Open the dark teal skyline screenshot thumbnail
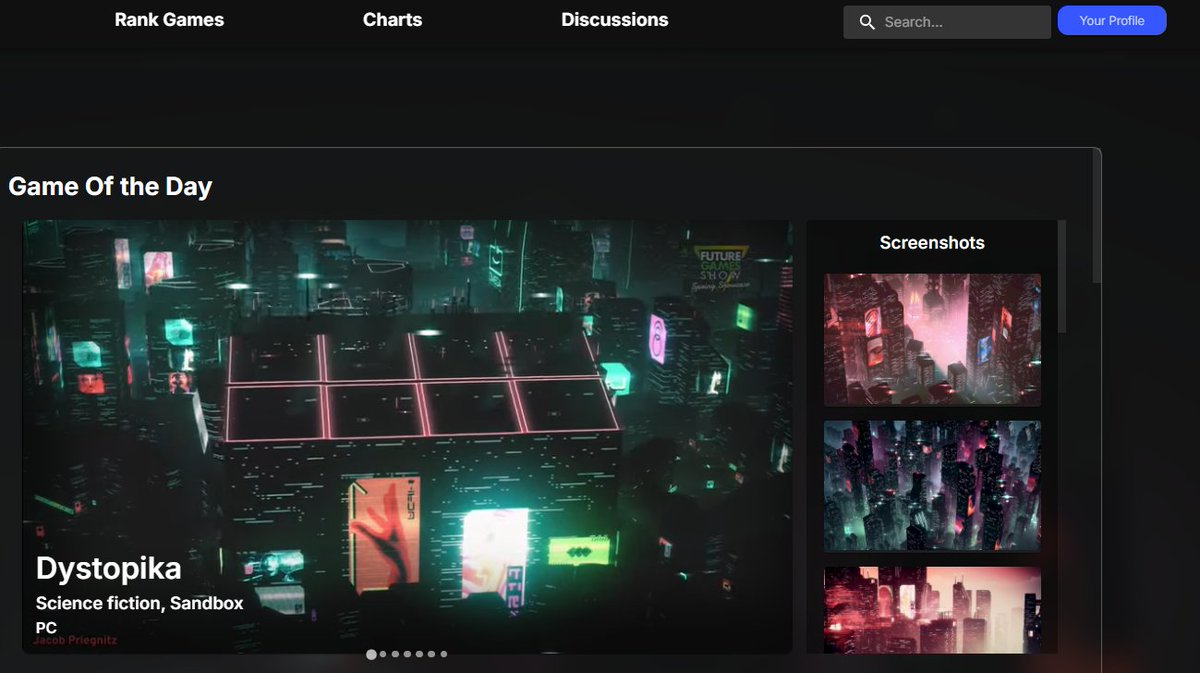1200x673 pixels. (x=932, y=486)
